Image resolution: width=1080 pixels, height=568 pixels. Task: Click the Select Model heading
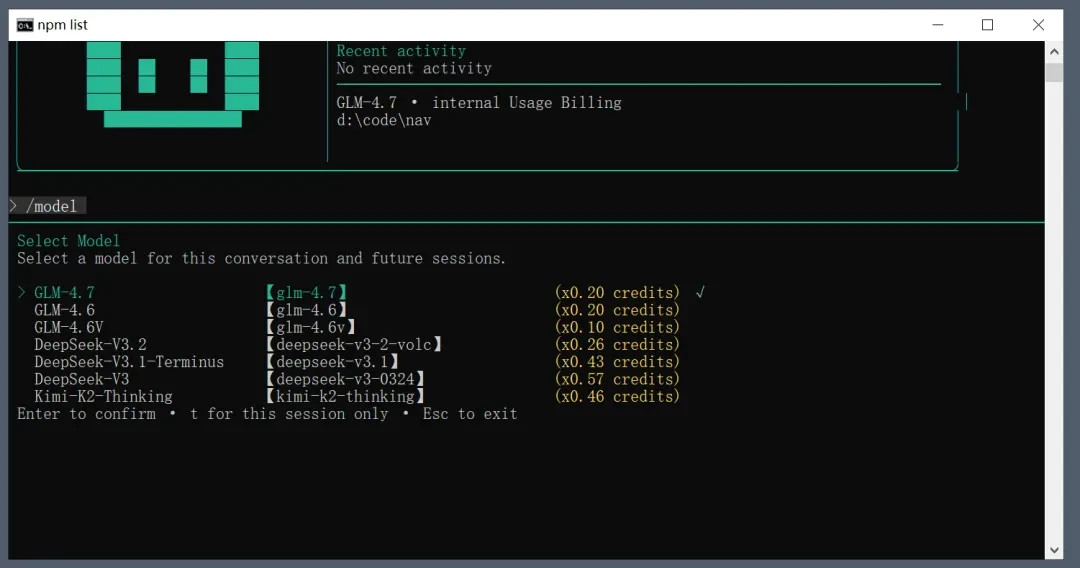click(x=68, y=241)
